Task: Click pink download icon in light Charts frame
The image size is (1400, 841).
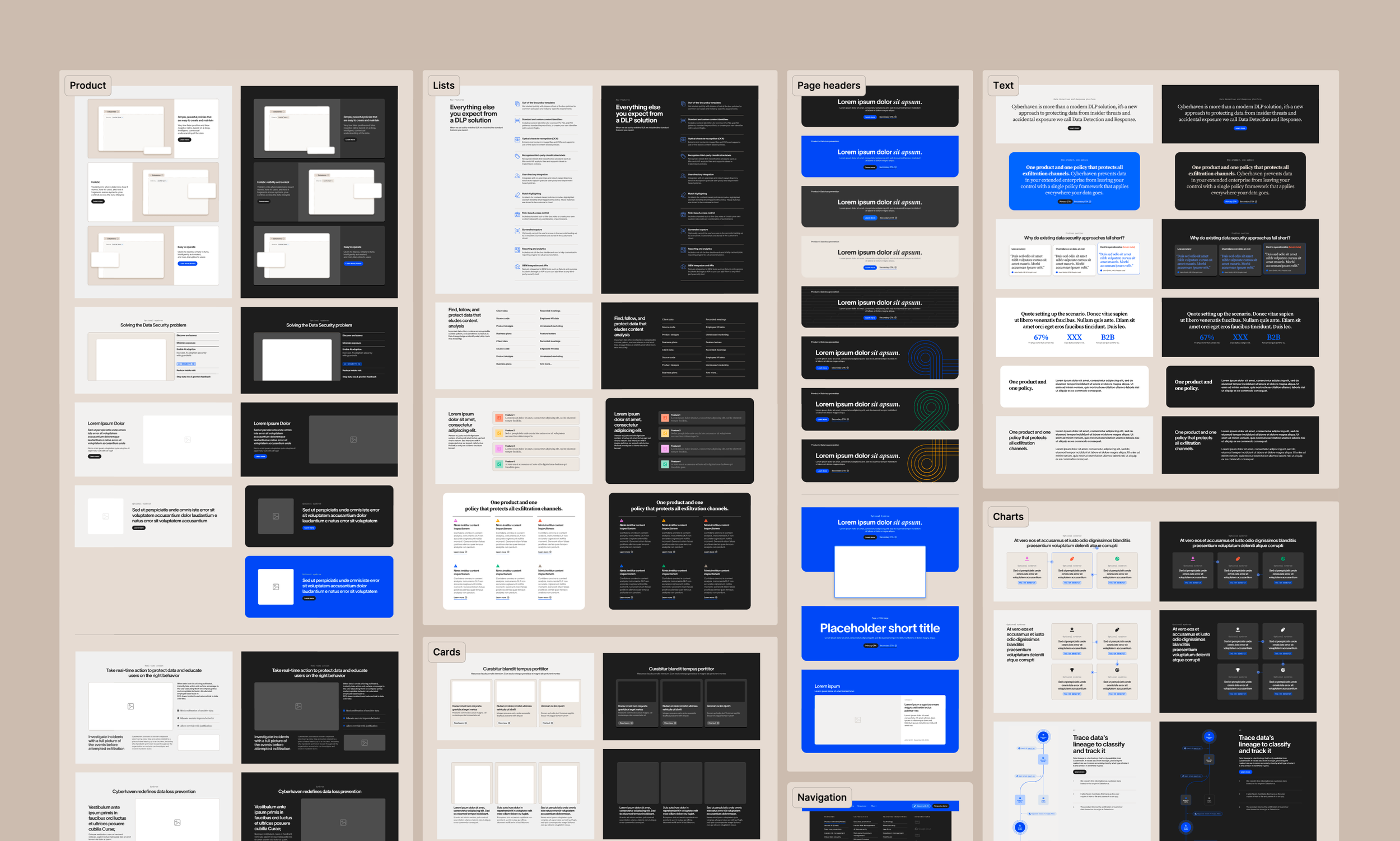Action: point(1026,559)
